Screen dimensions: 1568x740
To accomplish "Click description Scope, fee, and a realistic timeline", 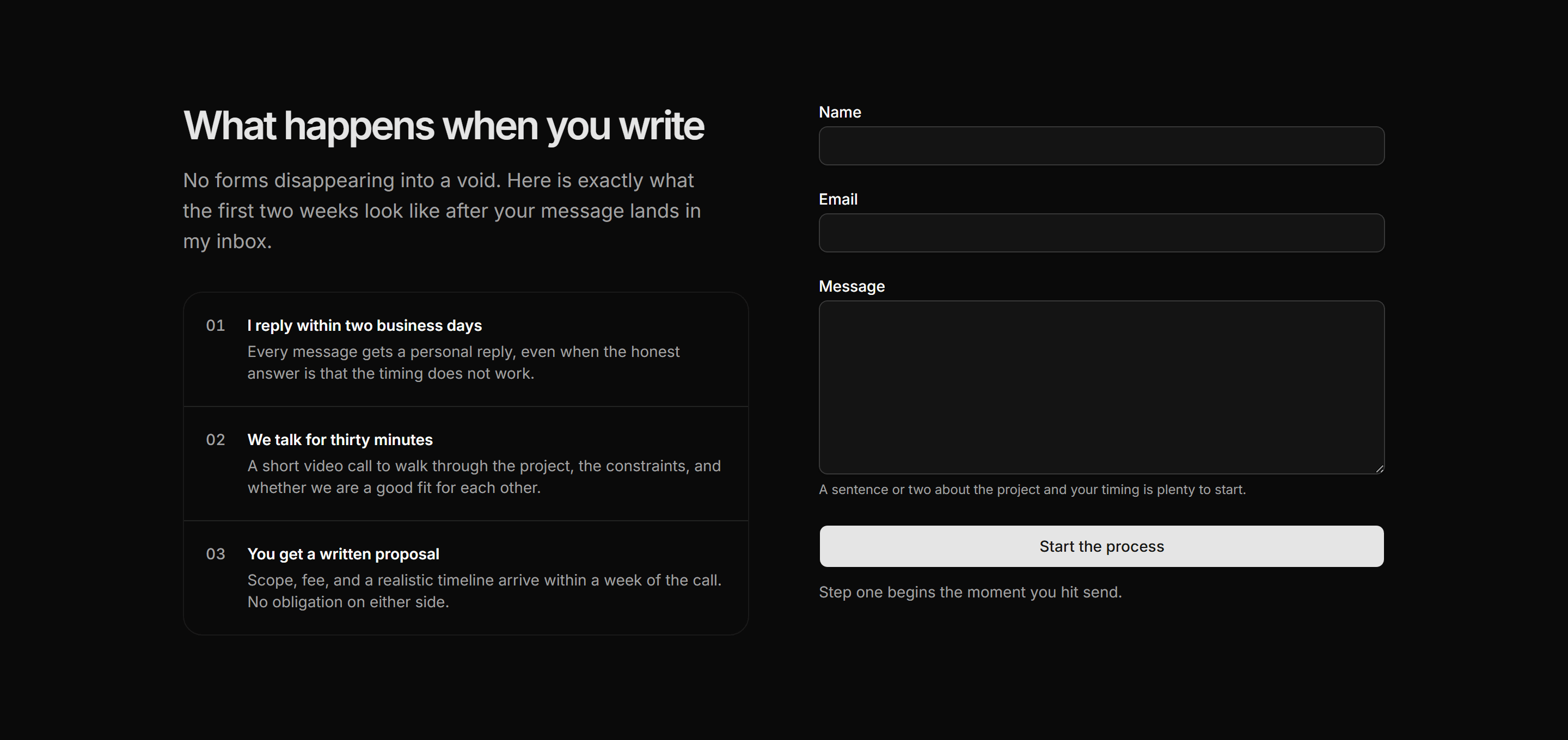I will click(x=485, y=591).
